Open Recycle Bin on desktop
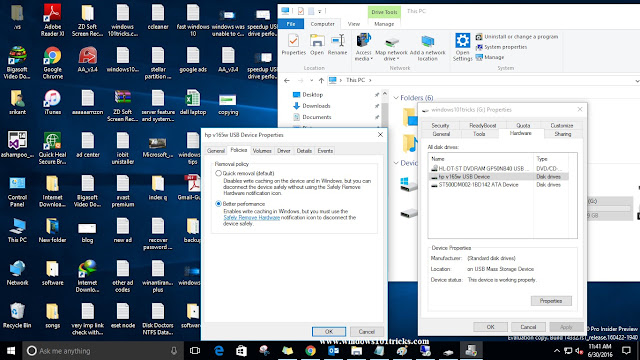Image resolution: width=640 pixels, height=360 pixels. (x=17, y=316)
